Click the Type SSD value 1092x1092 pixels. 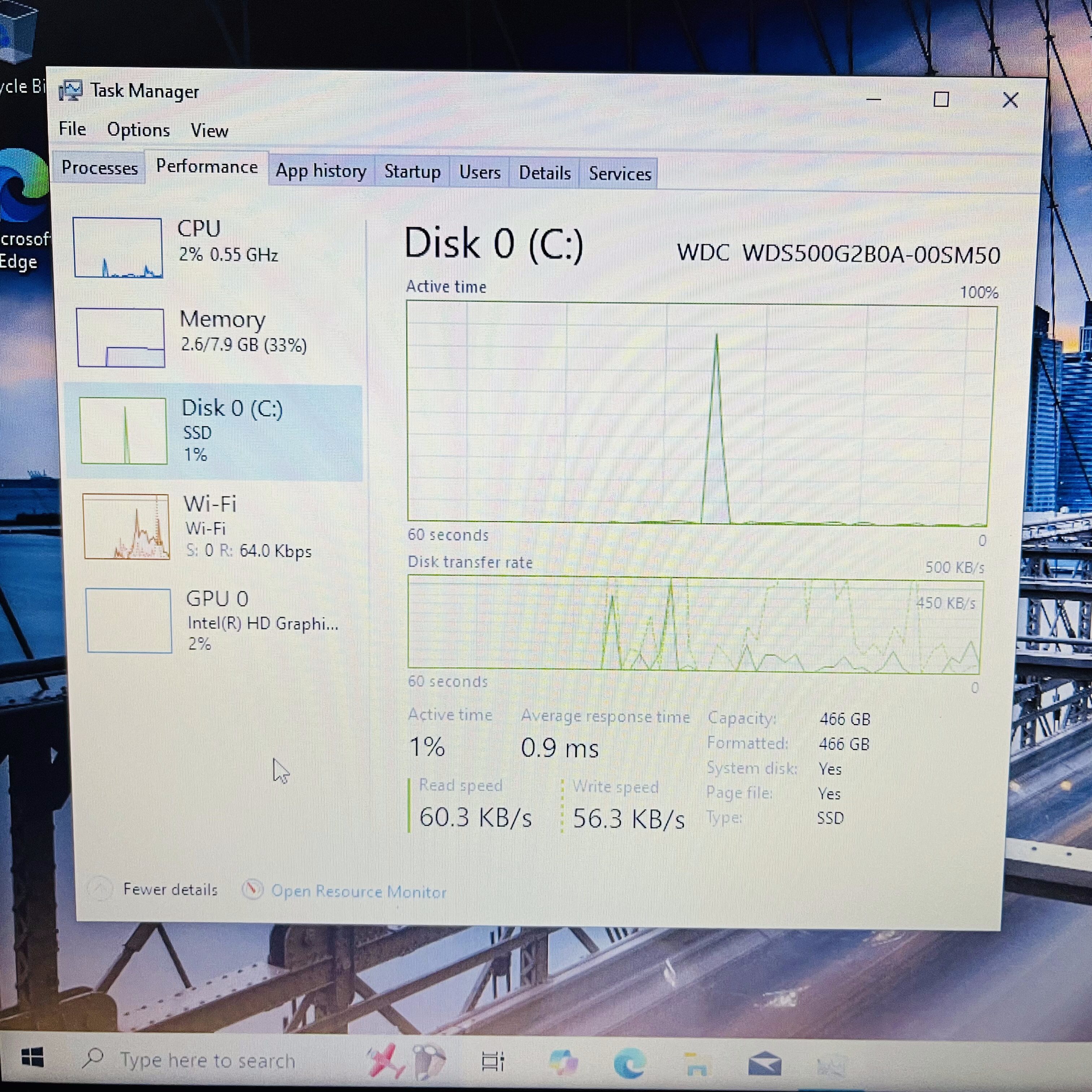pyautogui.click(x=830, y=818)
